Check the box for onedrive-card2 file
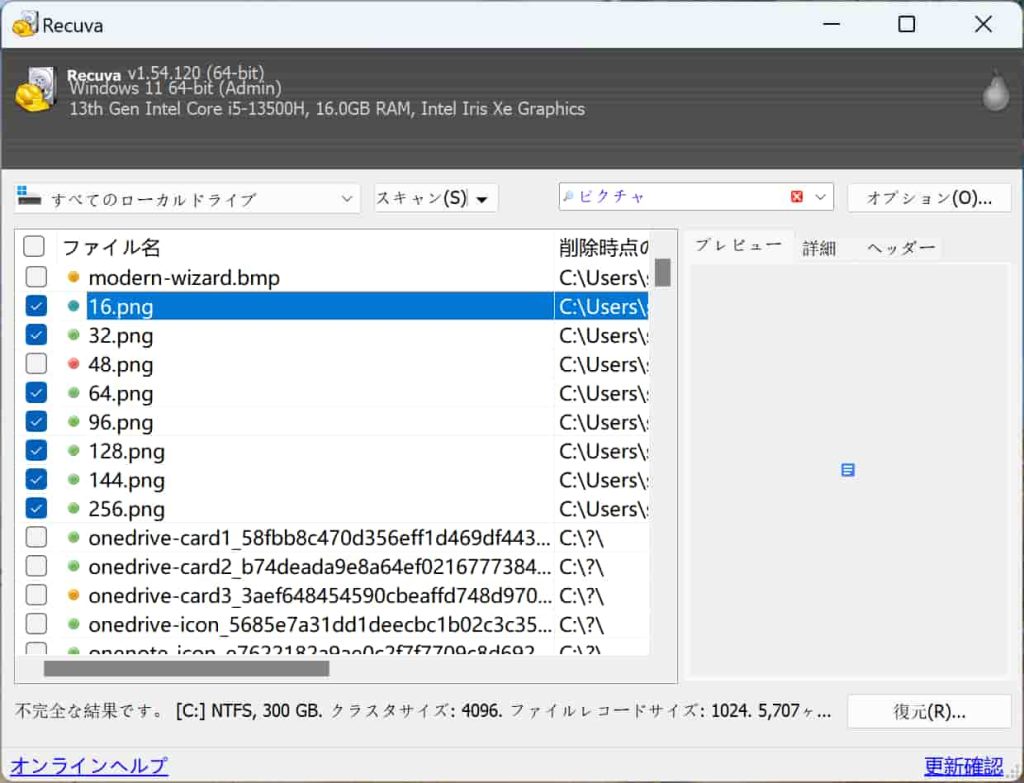Screen dimensions: 1024x783 click(x=36, y=566)
